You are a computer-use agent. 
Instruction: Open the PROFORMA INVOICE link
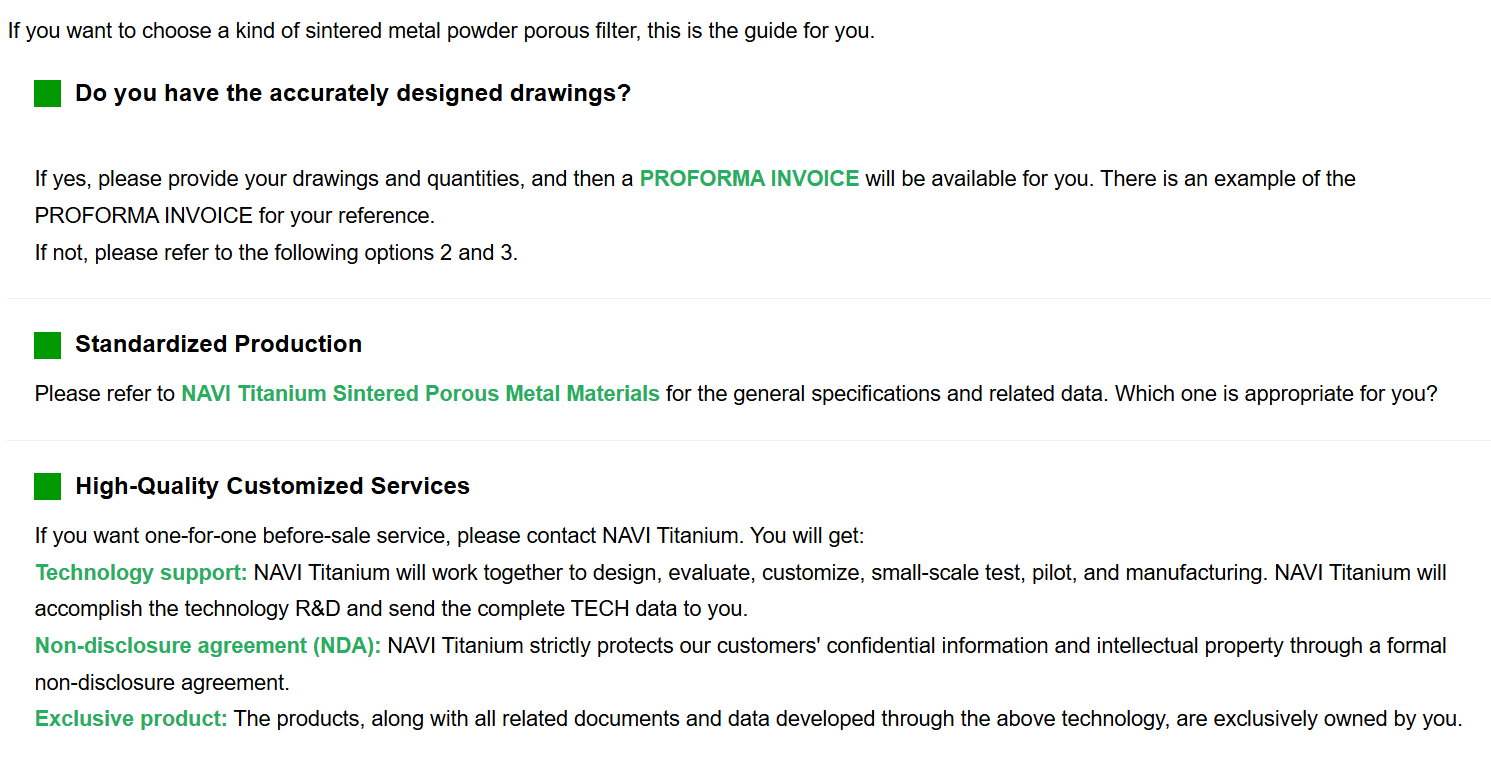749,179
